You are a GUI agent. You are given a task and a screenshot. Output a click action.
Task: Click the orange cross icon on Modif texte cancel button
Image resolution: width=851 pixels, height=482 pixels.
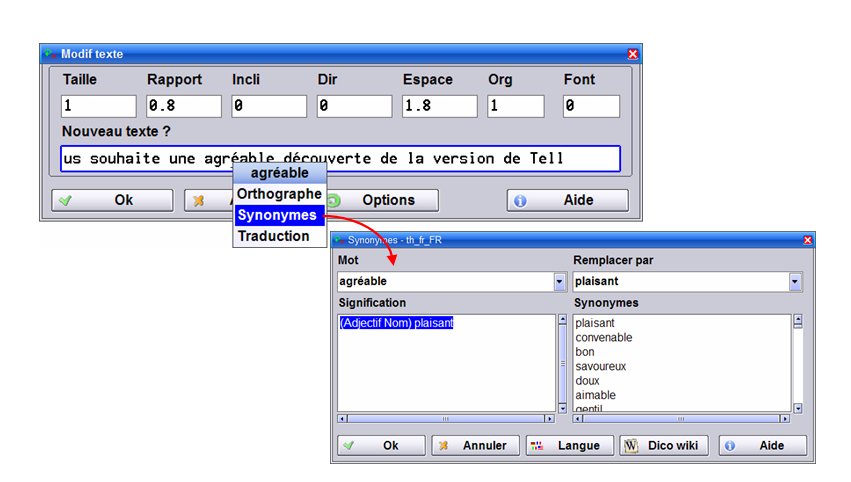pos(199,201)
